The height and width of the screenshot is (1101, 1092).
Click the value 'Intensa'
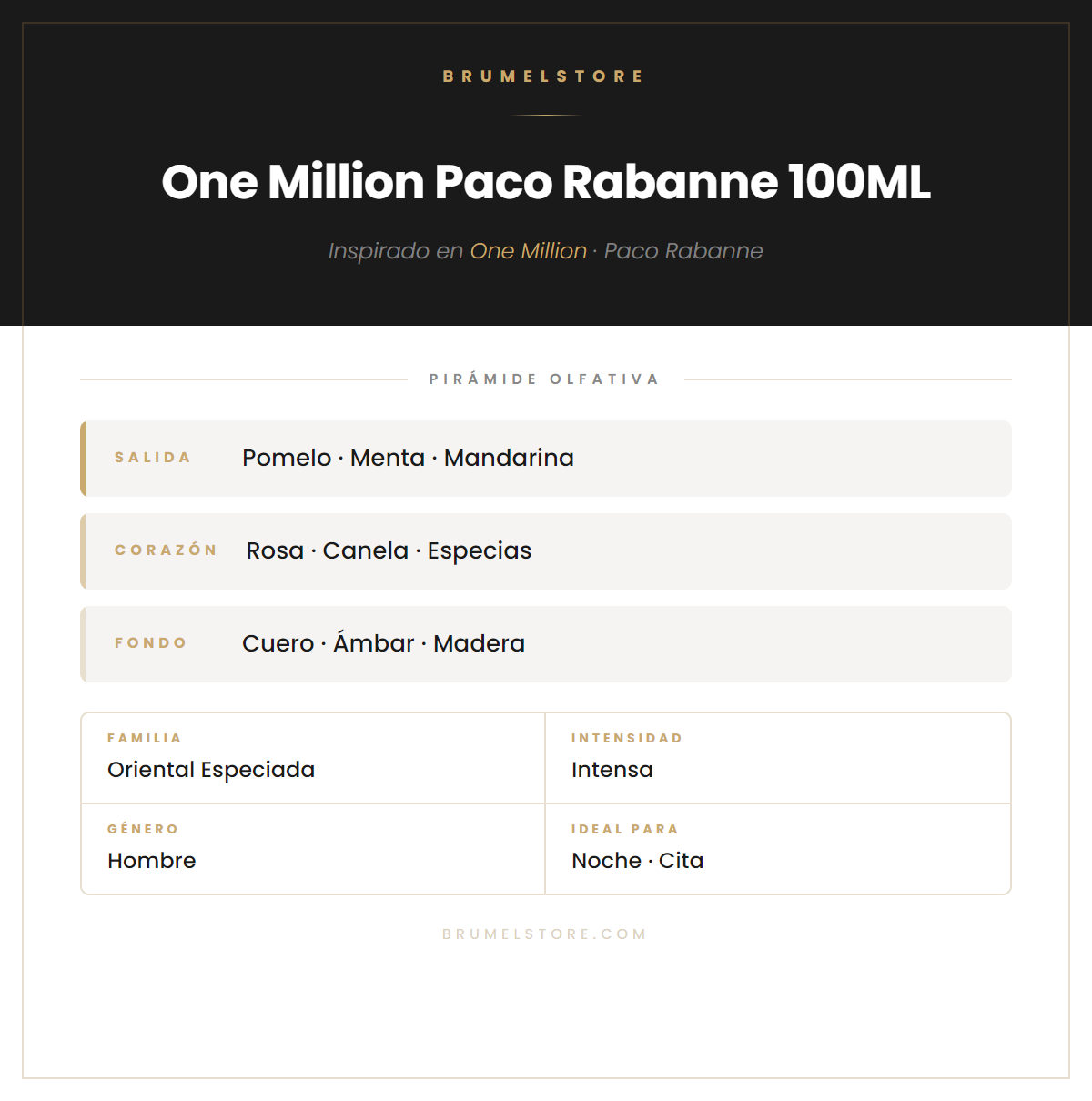click(x=612, y=770)
